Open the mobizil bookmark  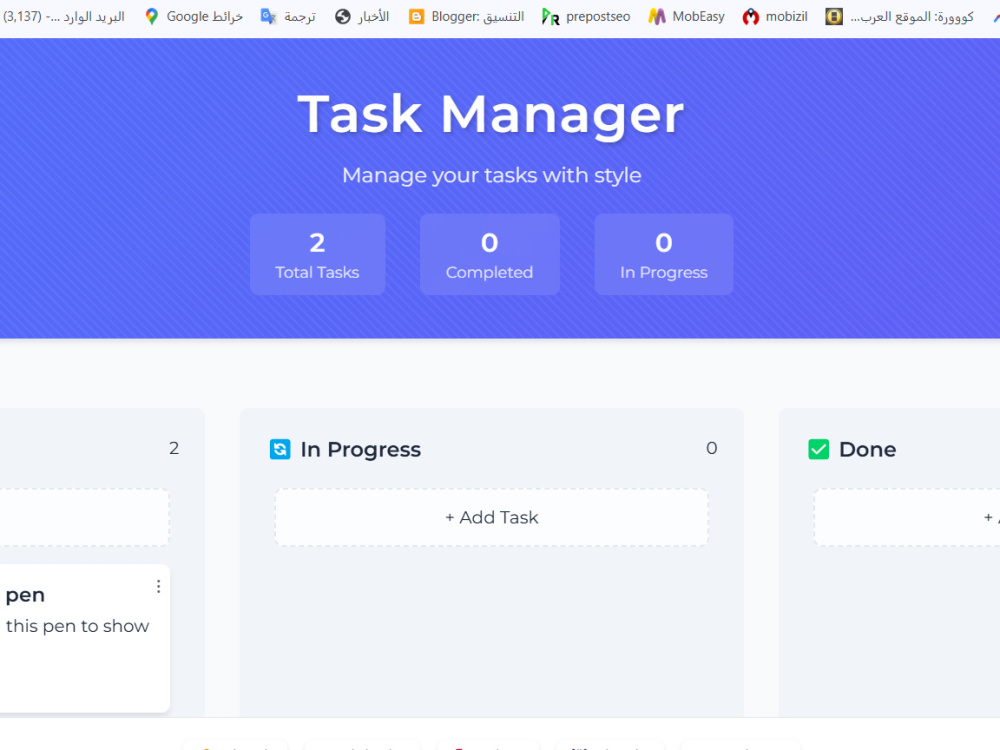click(x=775, y=17)
